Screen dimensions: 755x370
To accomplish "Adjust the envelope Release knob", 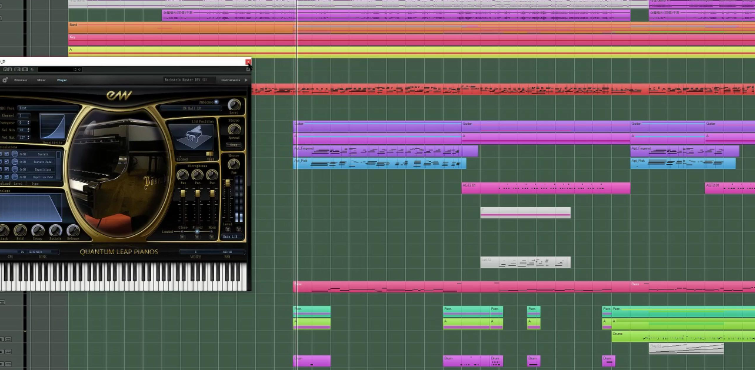I will point(73,230).
